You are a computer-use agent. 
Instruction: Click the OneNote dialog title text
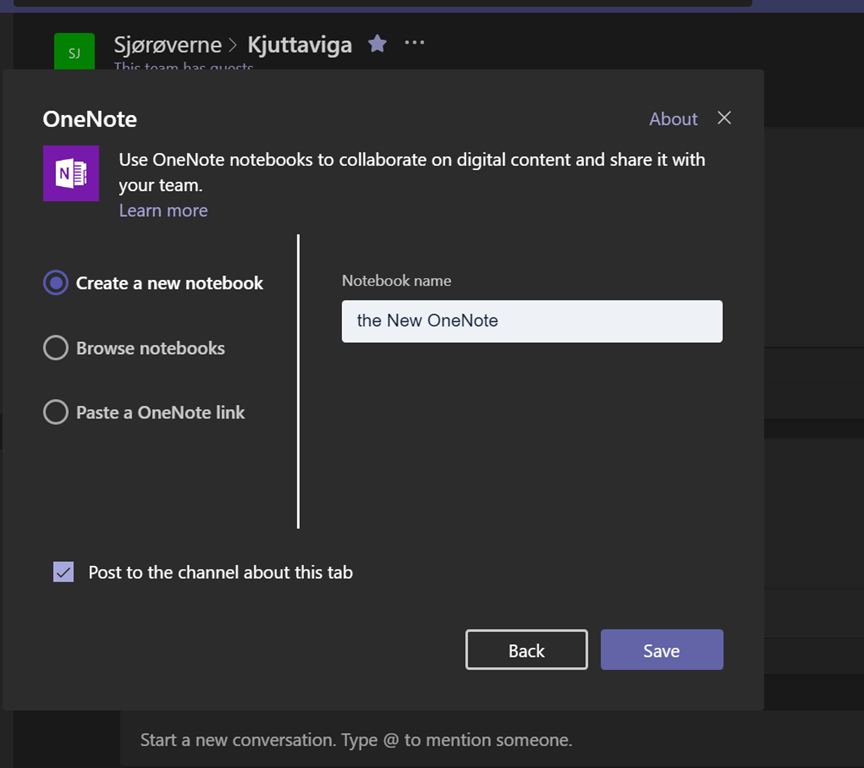click(x=90, y=119)
